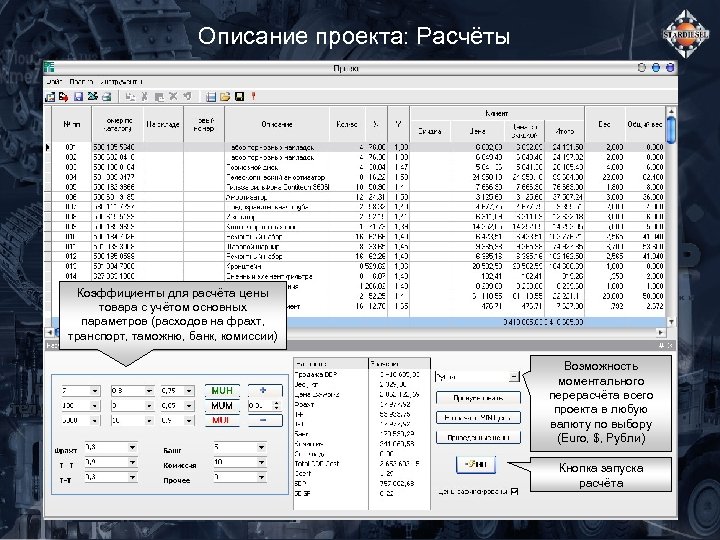Open the second menu in the menu bar
Viewport: 720px width, 540px height.
[x=81, y=82]
